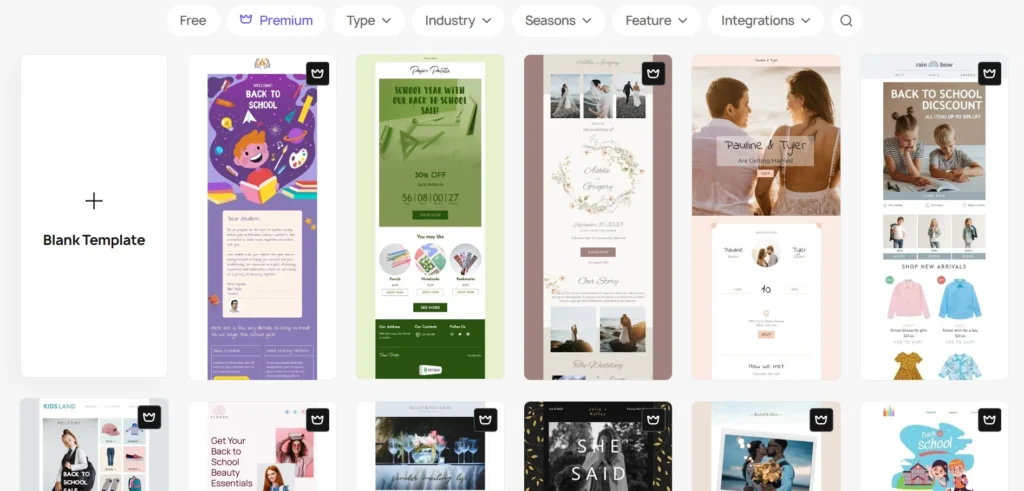Click crown badge on She Said template
The height and width of the screenshot is (491, 1024).
(x=653, y=420)
